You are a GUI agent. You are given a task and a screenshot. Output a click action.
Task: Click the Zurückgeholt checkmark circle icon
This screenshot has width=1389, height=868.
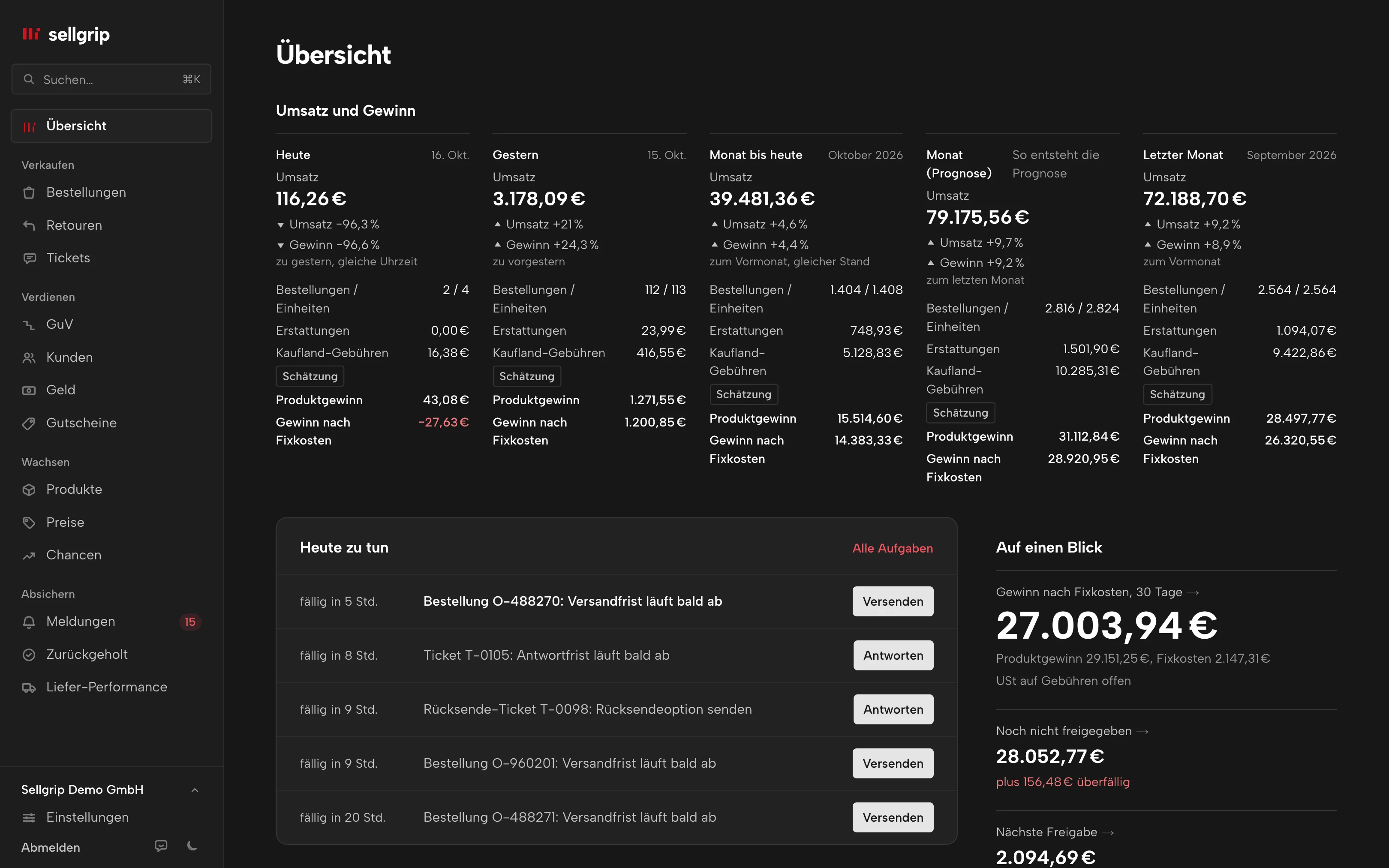pos(29,655)
